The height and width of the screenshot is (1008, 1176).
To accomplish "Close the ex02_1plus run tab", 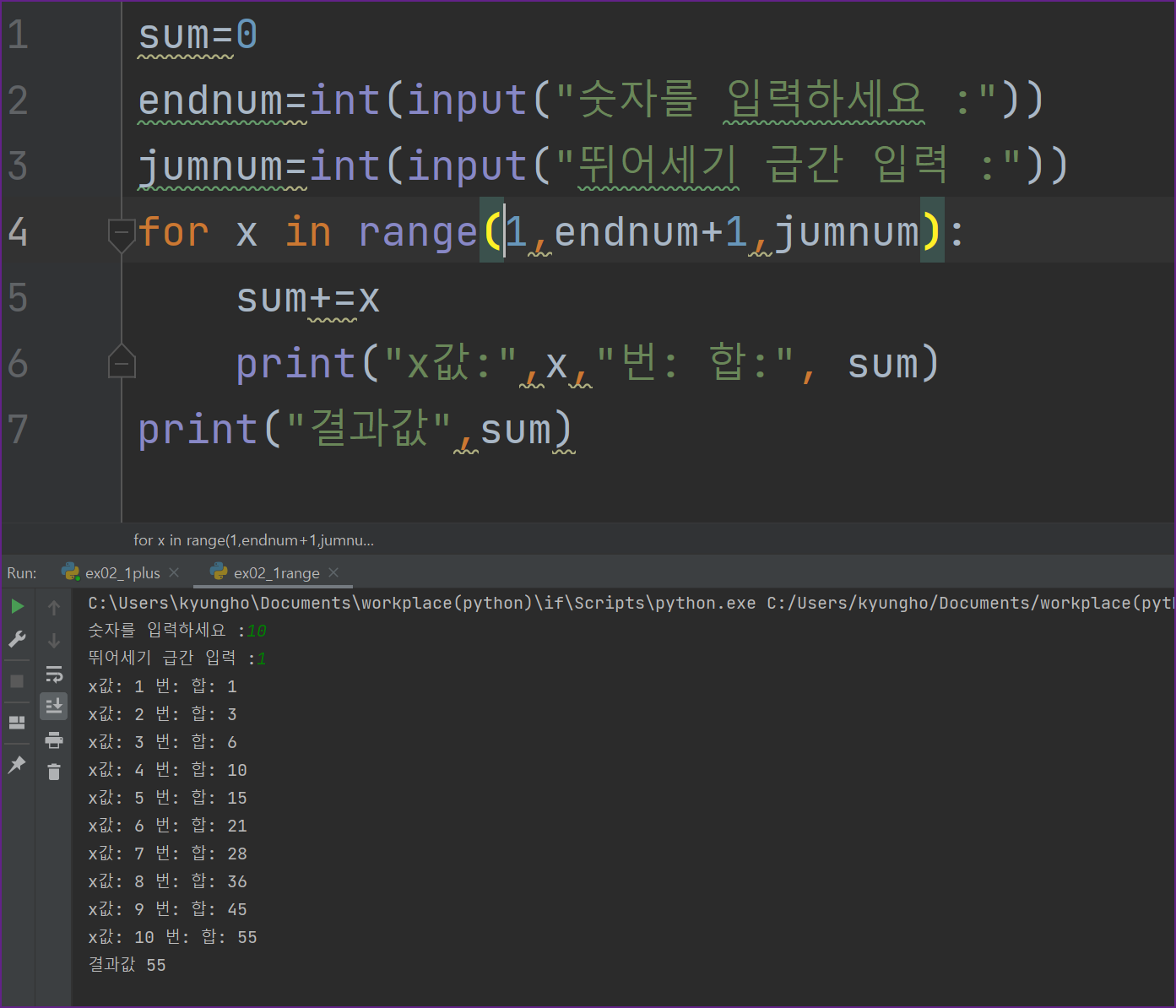I will (x=174, y=572).
